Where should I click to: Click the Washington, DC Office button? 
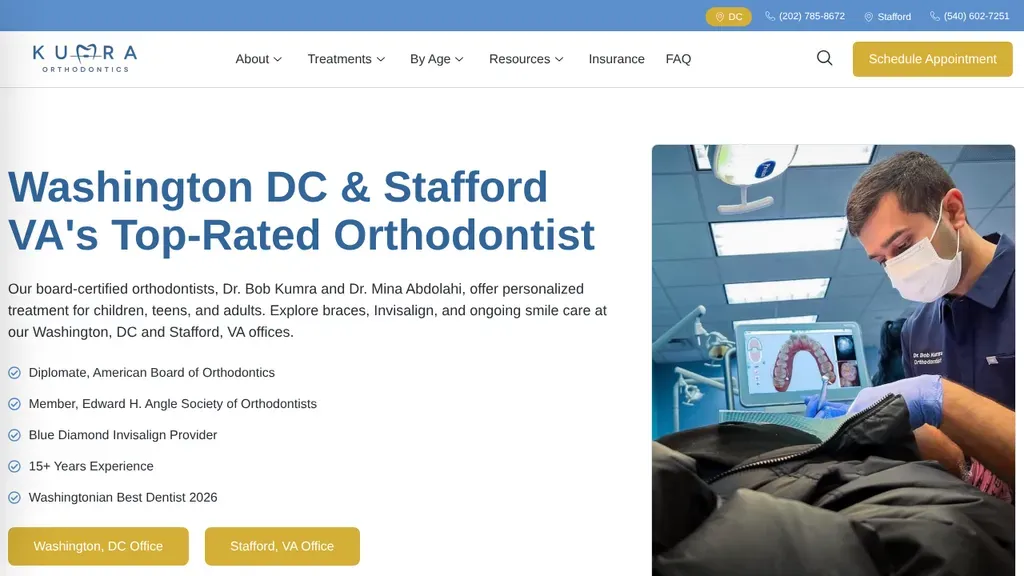(x=98, y=546)
